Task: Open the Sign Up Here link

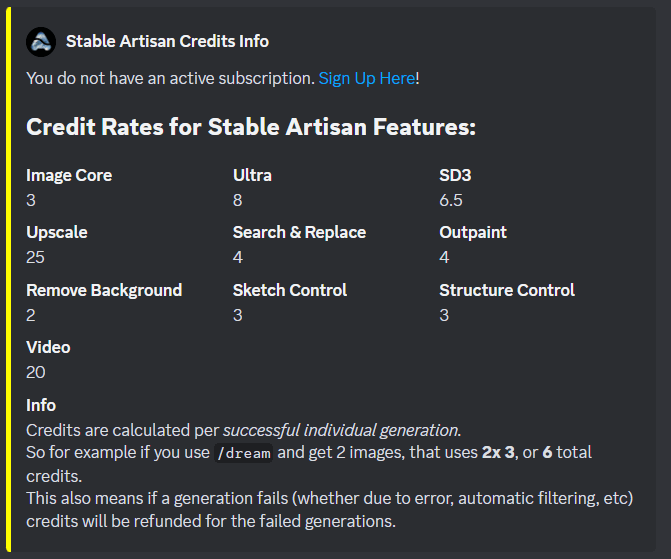Action: tap(367, 78)
